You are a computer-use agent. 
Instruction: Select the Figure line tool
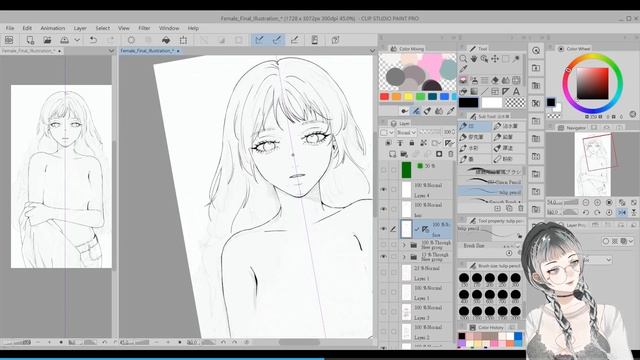pos(484,91)
